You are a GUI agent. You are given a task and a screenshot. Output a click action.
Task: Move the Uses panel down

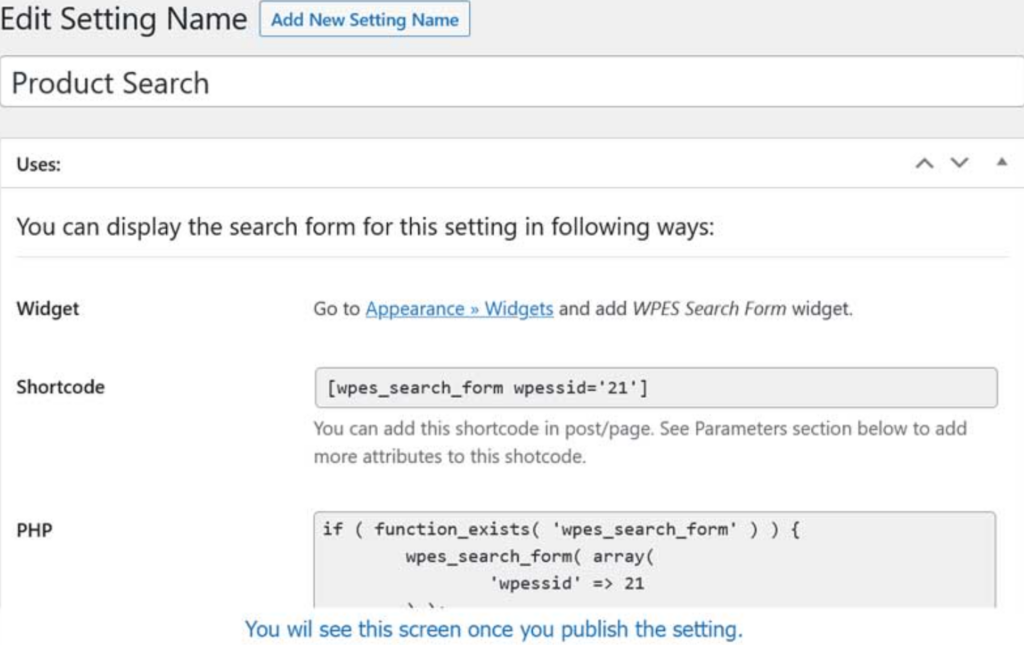click(960, 163)
